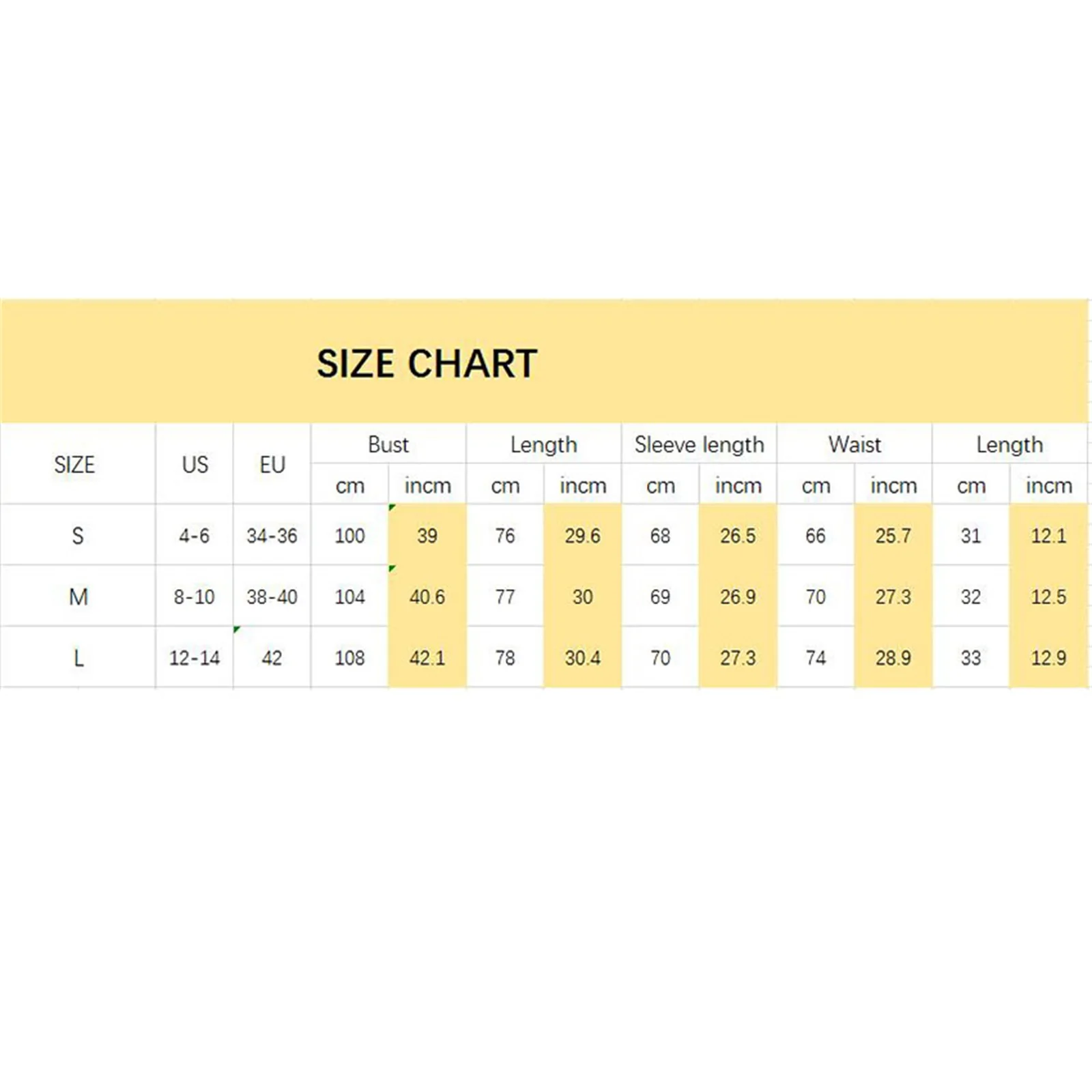Click the SIZE CHART title banner
The height and width of the screenshot is (1092, 1092).
(x=427, y=363)
